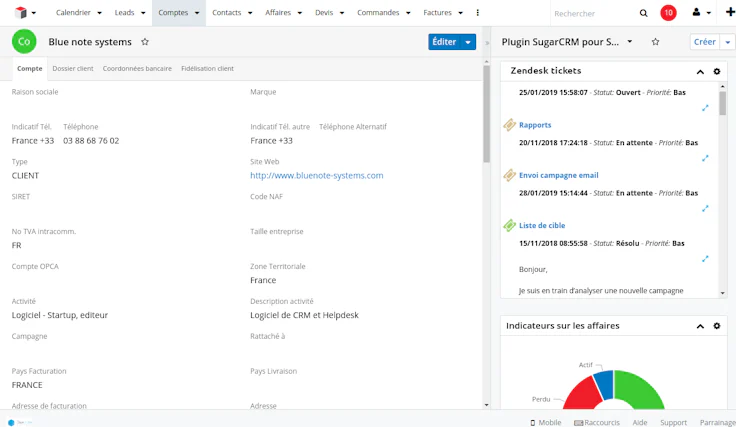Open the Rapports ticket link
Viewport: 736px width, 427px height.
click(x=535, y=125)
